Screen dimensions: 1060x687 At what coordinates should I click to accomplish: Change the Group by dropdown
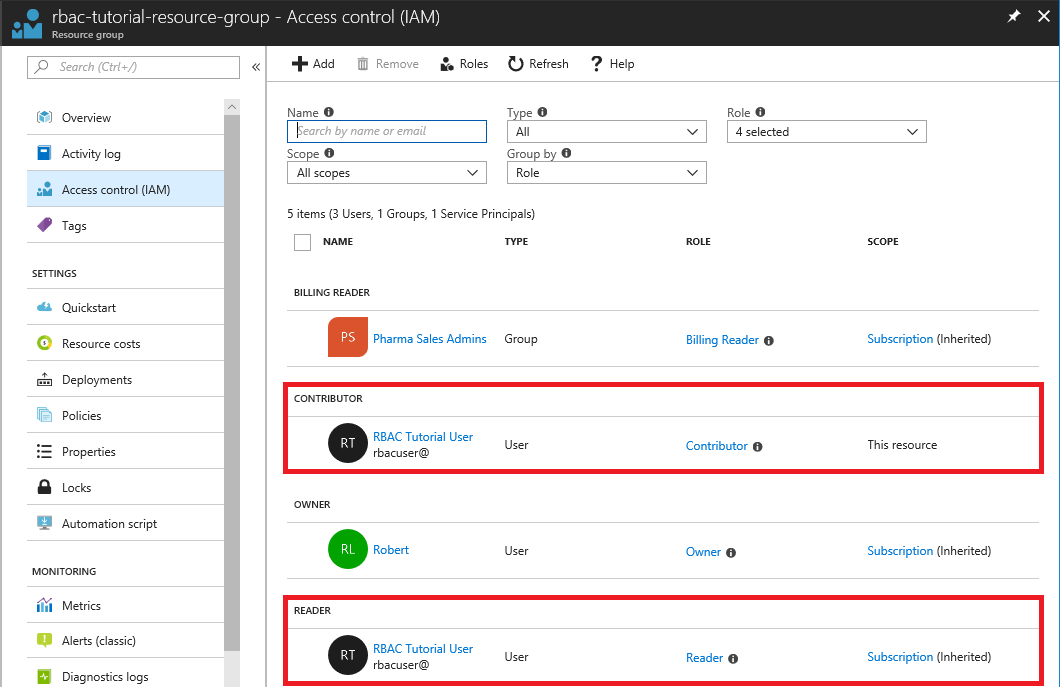606,172
